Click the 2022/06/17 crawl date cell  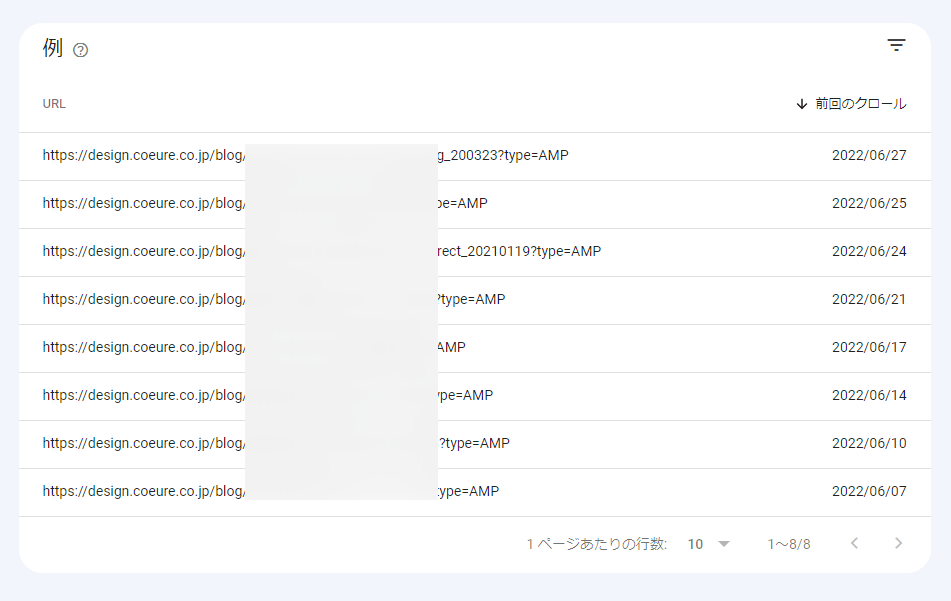click(868, 348)
